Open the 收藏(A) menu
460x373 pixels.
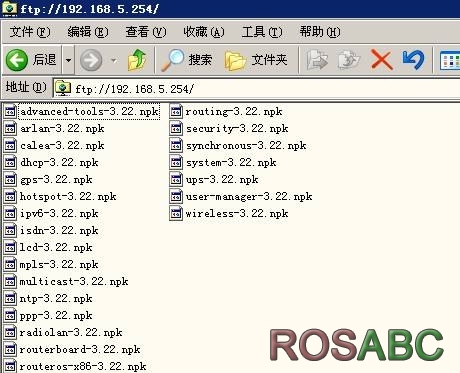tap(204, 32)
